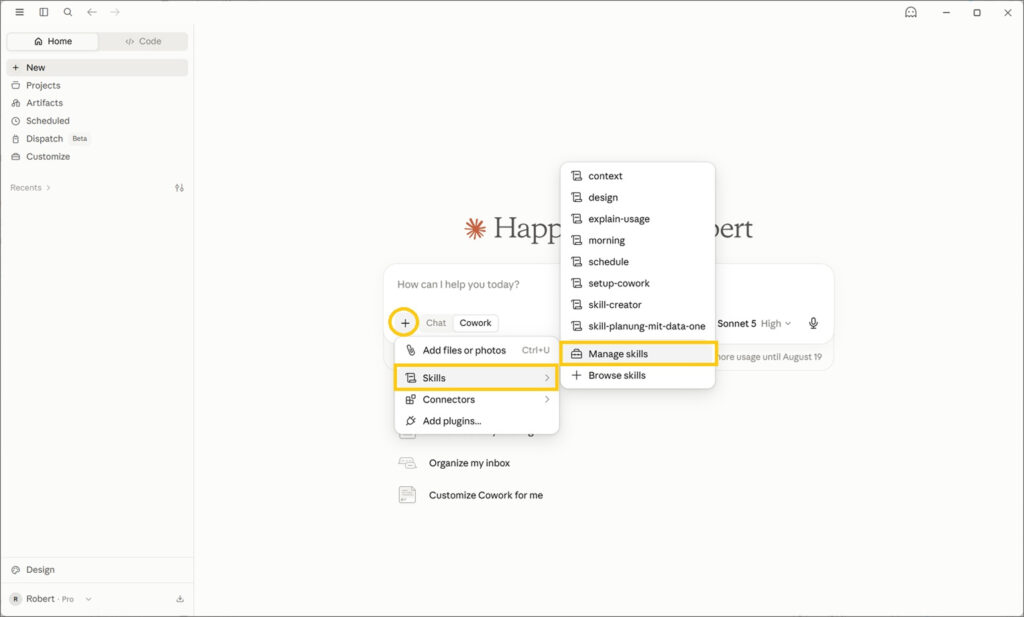
Task: Select the morning skill
Action: point(637,240)
